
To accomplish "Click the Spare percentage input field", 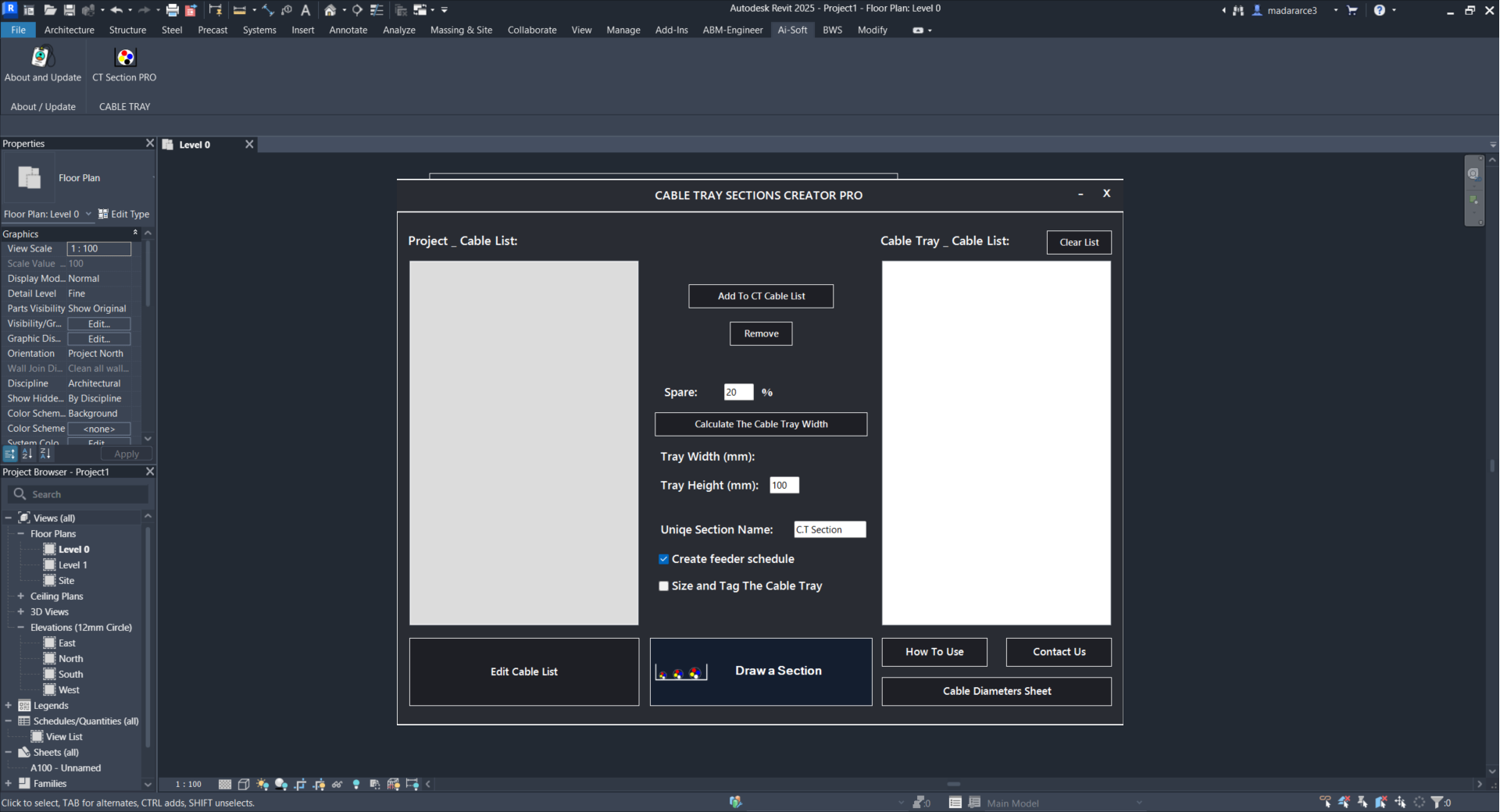I will point(738,392).
